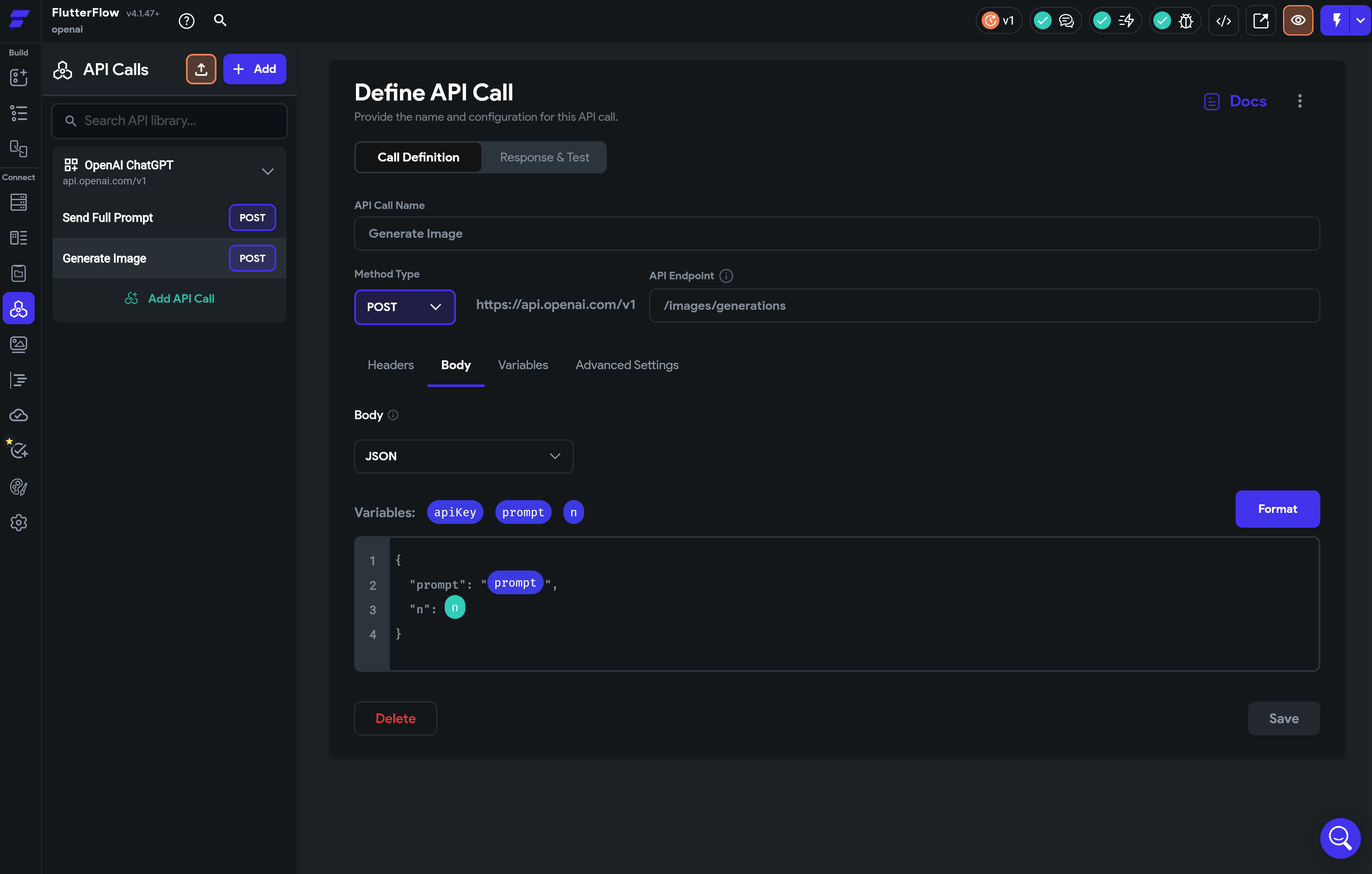Viewport: 1372px width, 874px height.
Task: Open the Firestore database sidebar icon
Action: pos(19,202)
